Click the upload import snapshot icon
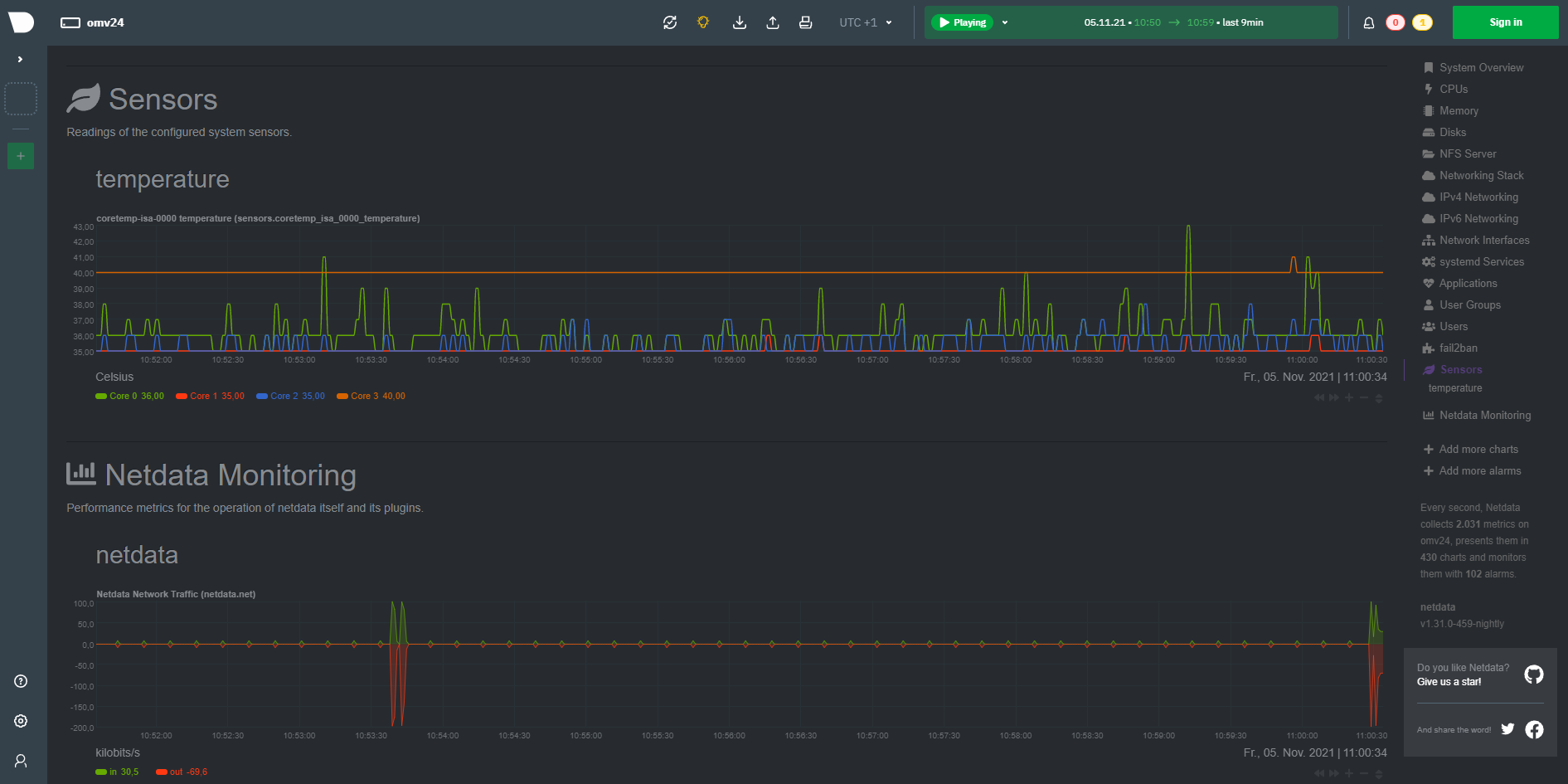The image size is (1568, 784). pyautogui.click(x=773, y=22)
